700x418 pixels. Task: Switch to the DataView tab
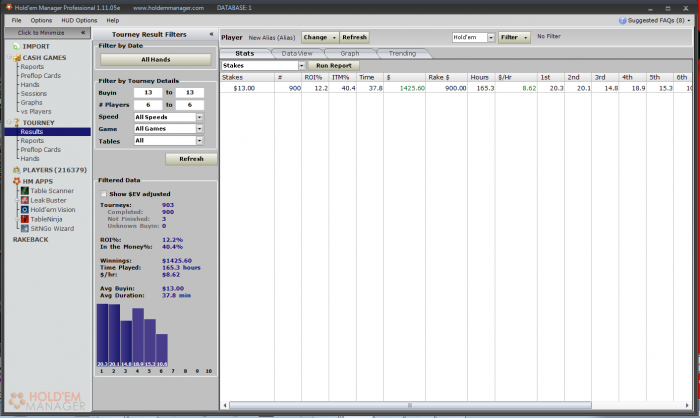click(x=297, y=54)
